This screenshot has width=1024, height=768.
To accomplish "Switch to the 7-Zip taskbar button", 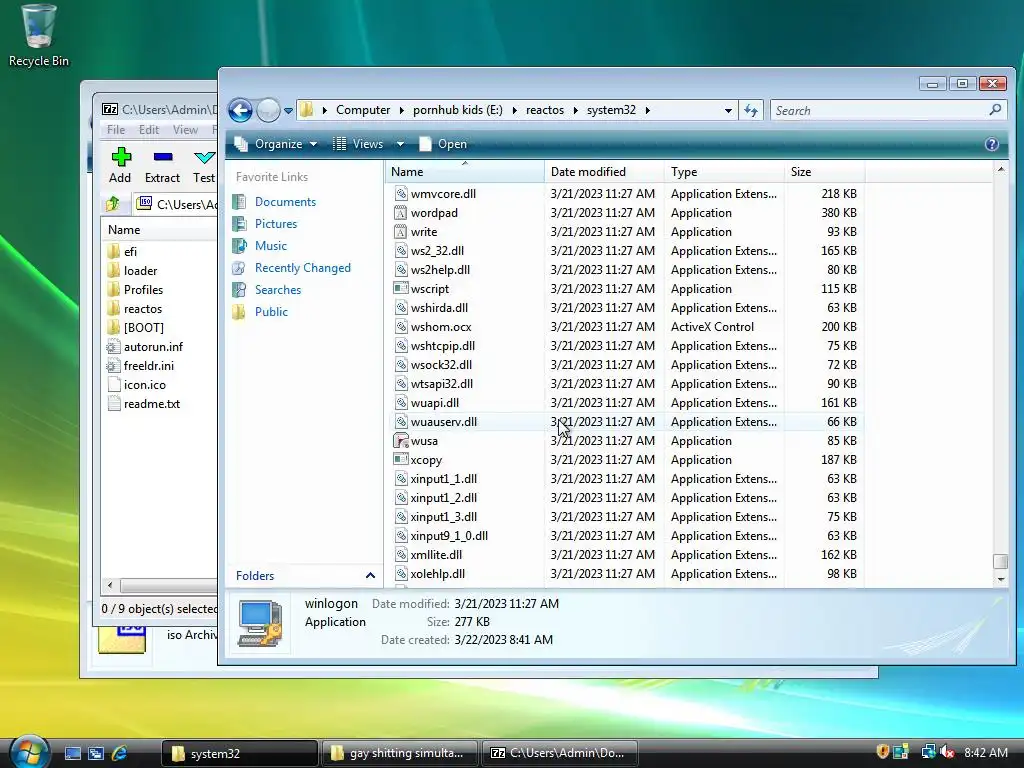I will click(559, 753).
